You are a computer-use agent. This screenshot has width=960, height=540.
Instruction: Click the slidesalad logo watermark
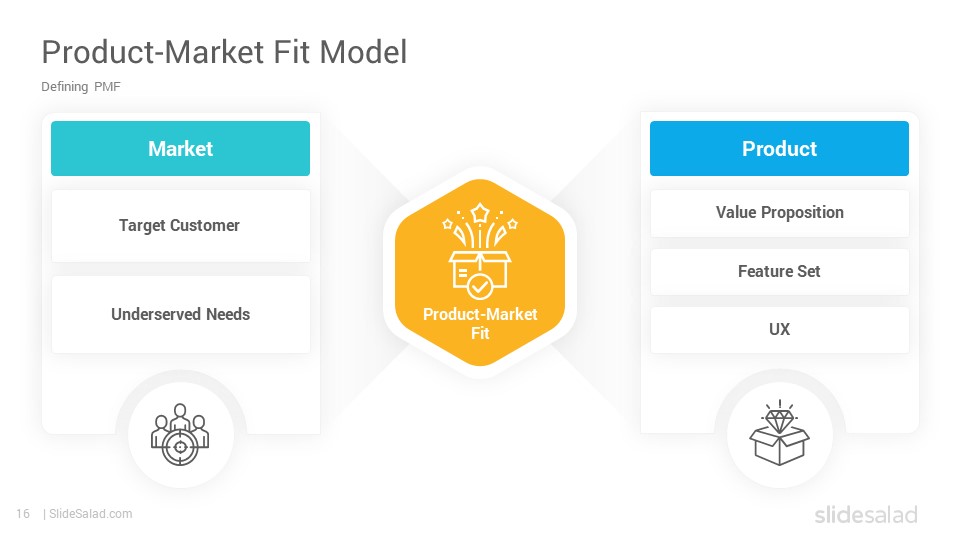866,515
